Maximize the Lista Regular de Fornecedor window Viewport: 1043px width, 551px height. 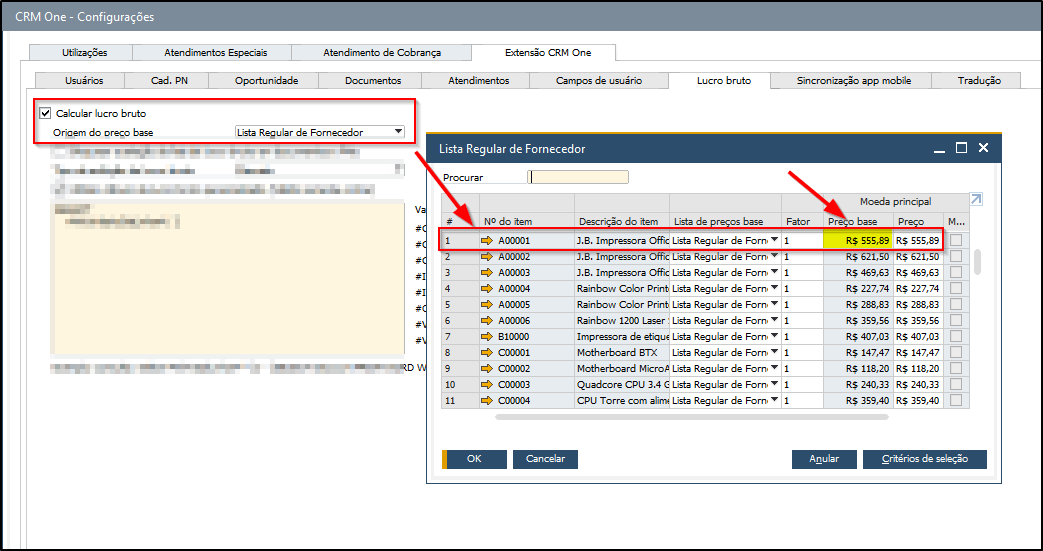point(961,148)
